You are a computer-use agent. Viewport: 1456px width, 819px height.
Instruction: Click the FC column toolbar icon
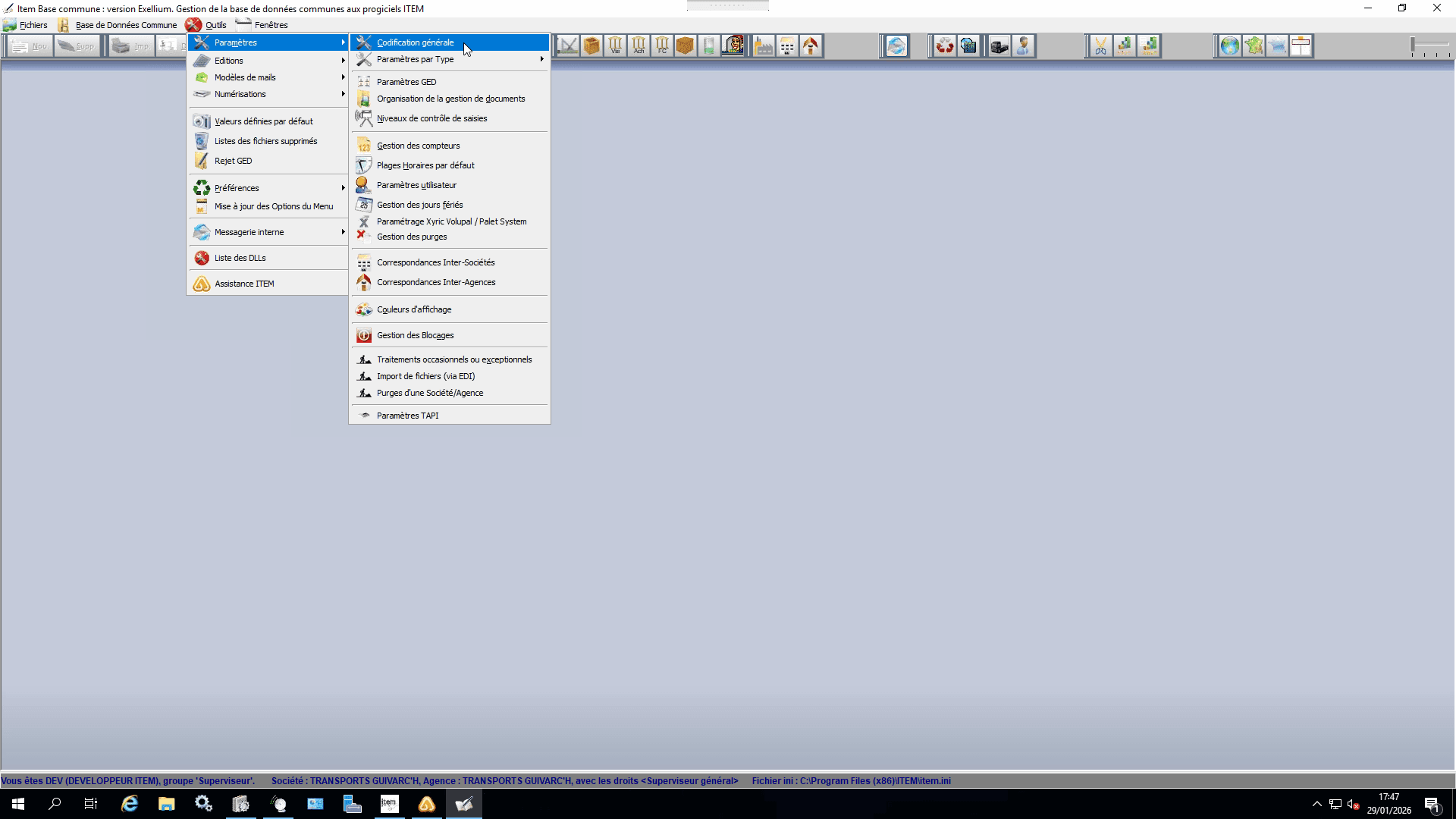(662, 46)
